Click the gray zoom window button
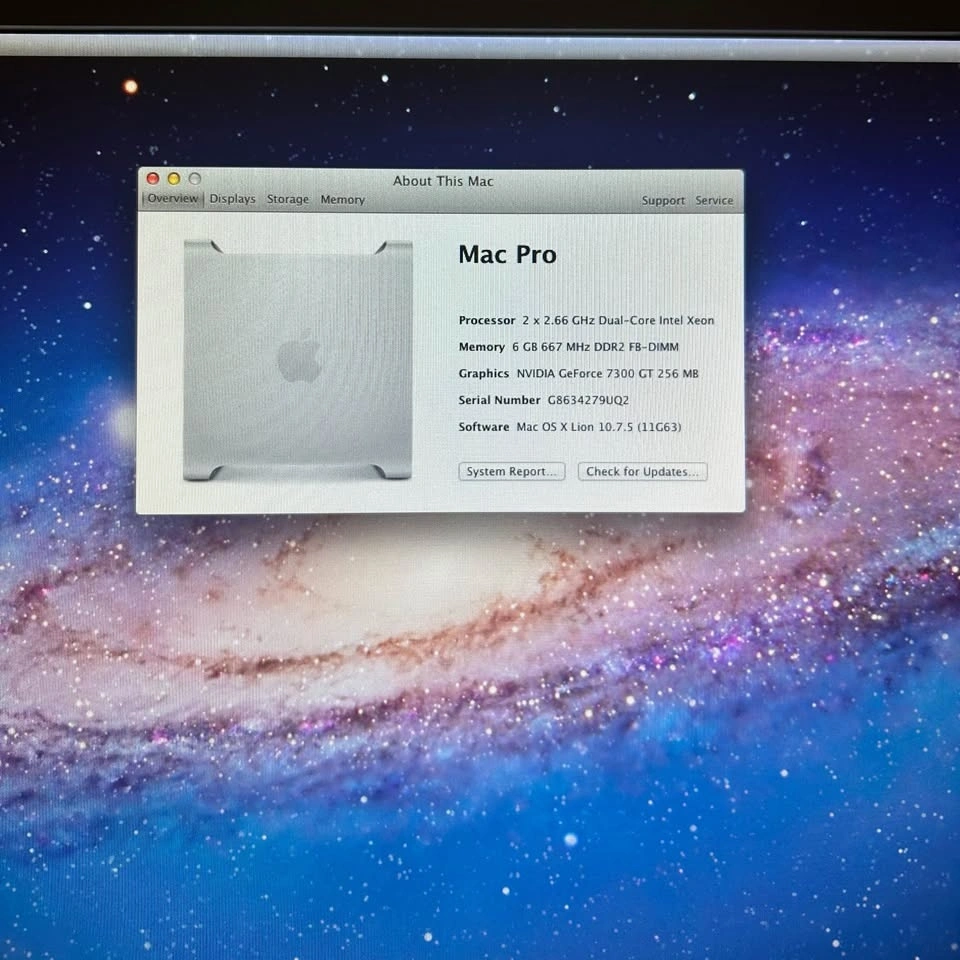Screen dimensions: 960x960 [195, 179]
